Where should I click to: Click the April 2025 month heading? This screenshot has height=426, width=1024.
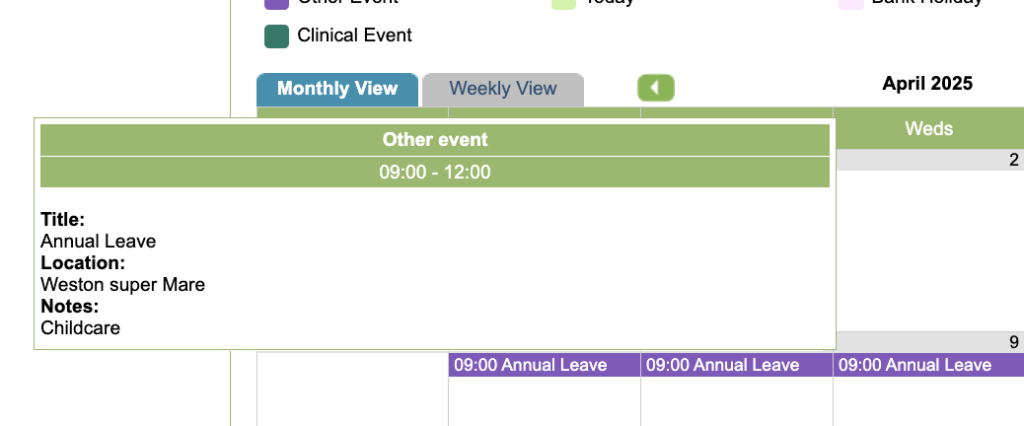coord(927,84)
